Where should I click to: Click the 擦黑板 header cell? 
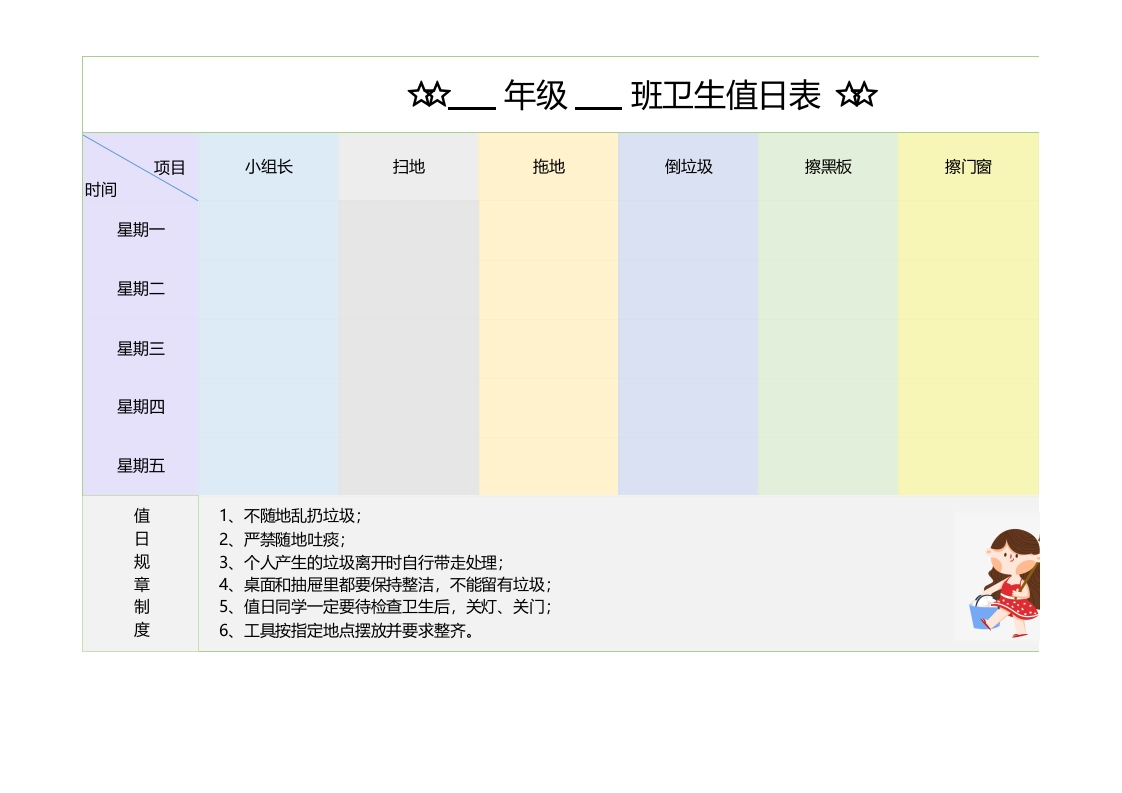[x=828, y=167]
